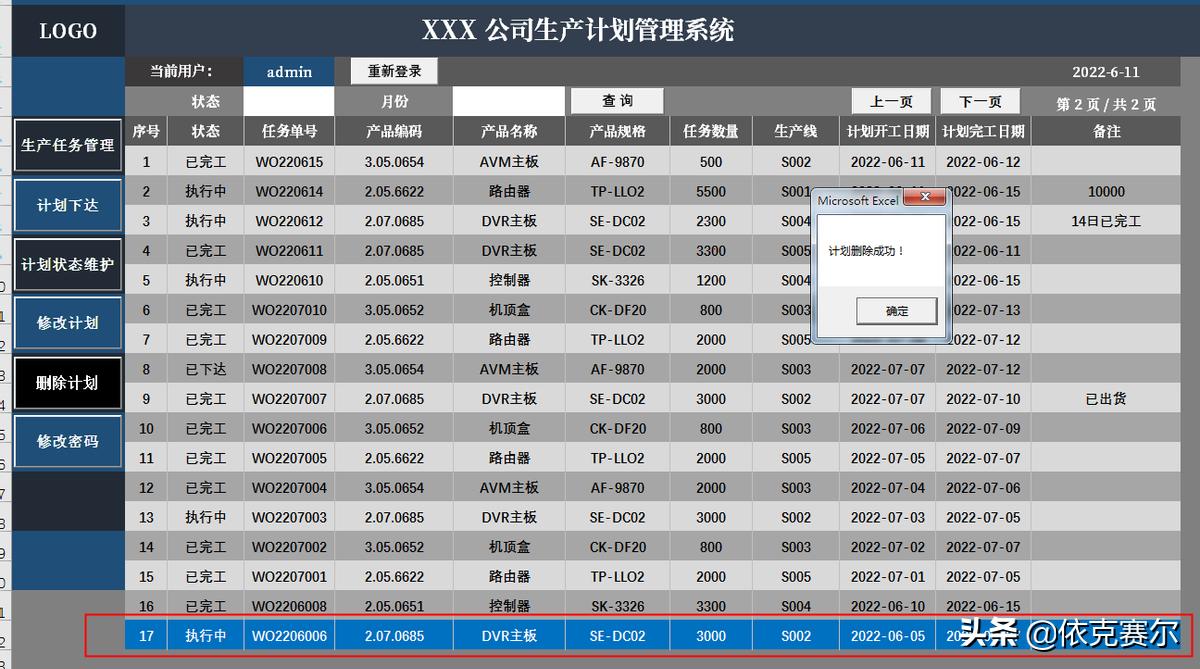Image resolution: width=1200 pixels, height=669 pixels.
Task: Go to the previous page with 上一页
Action: [x=891, y=101]
